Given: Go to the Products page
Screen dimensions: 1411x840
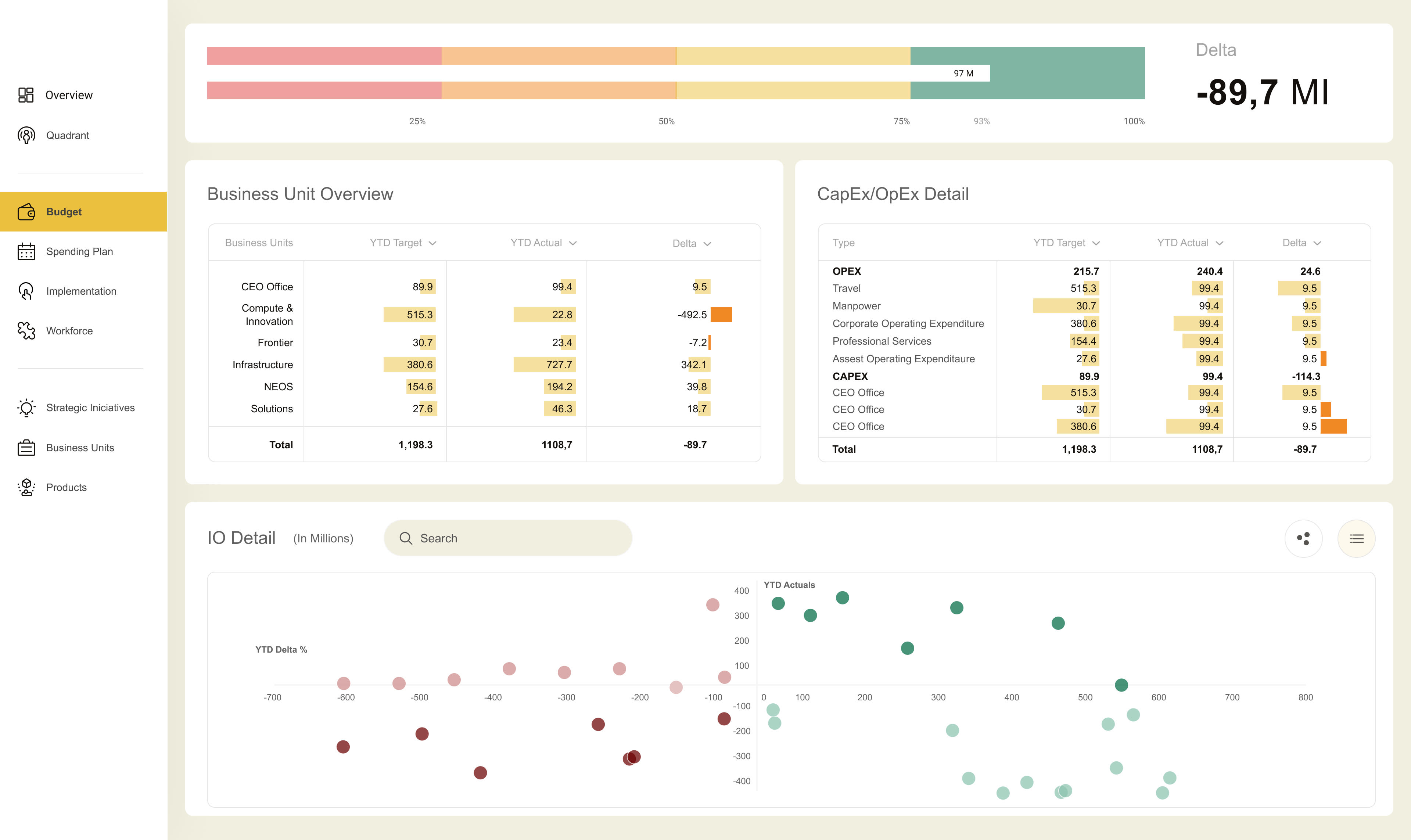Looking at the screenshot, I should coord(66,487).
